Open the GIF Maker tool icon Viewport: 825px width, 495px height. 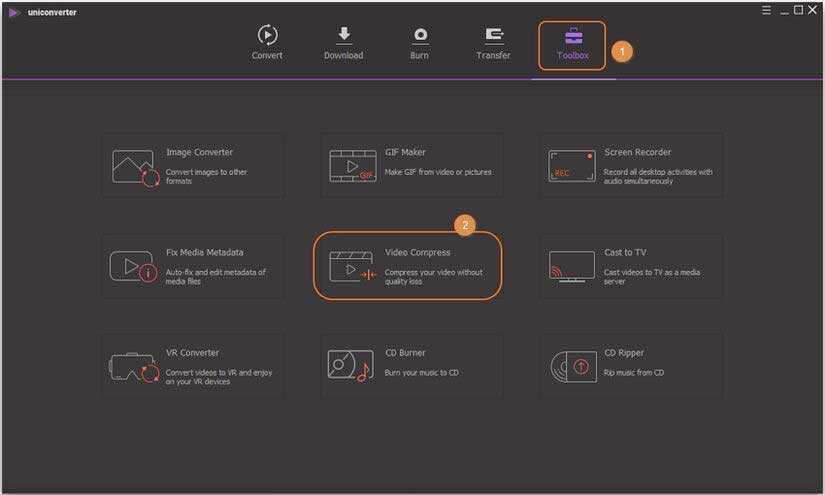click(x=353, y=166)
